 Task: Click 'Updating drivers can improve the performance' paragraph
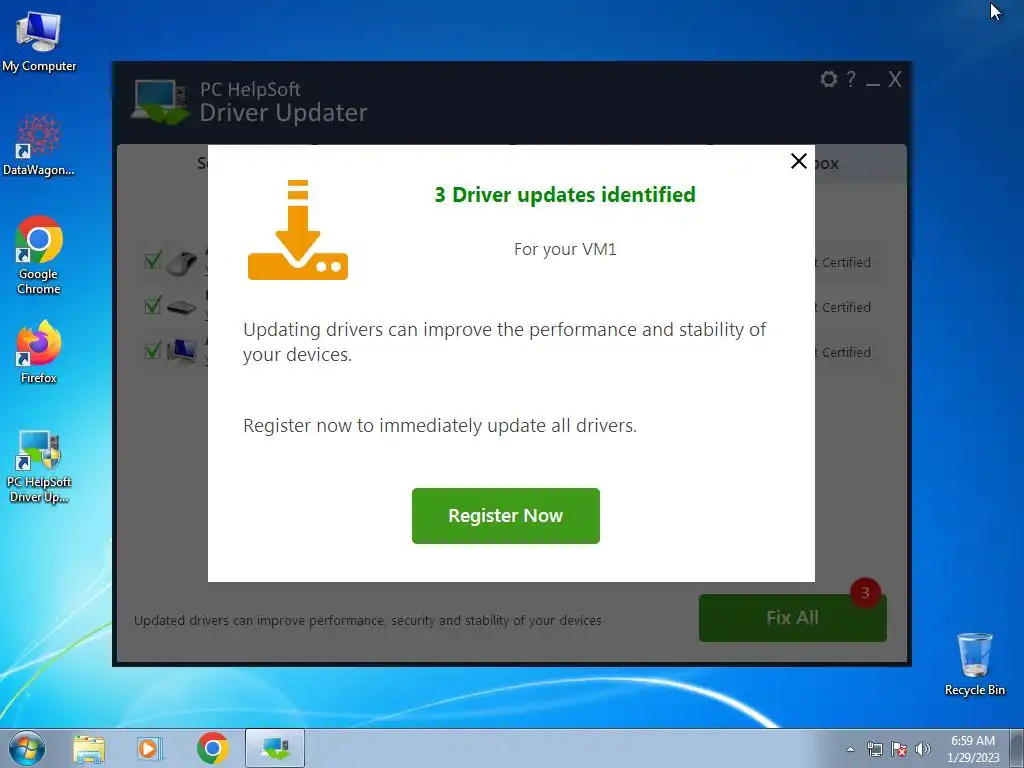tap(504, 342)
